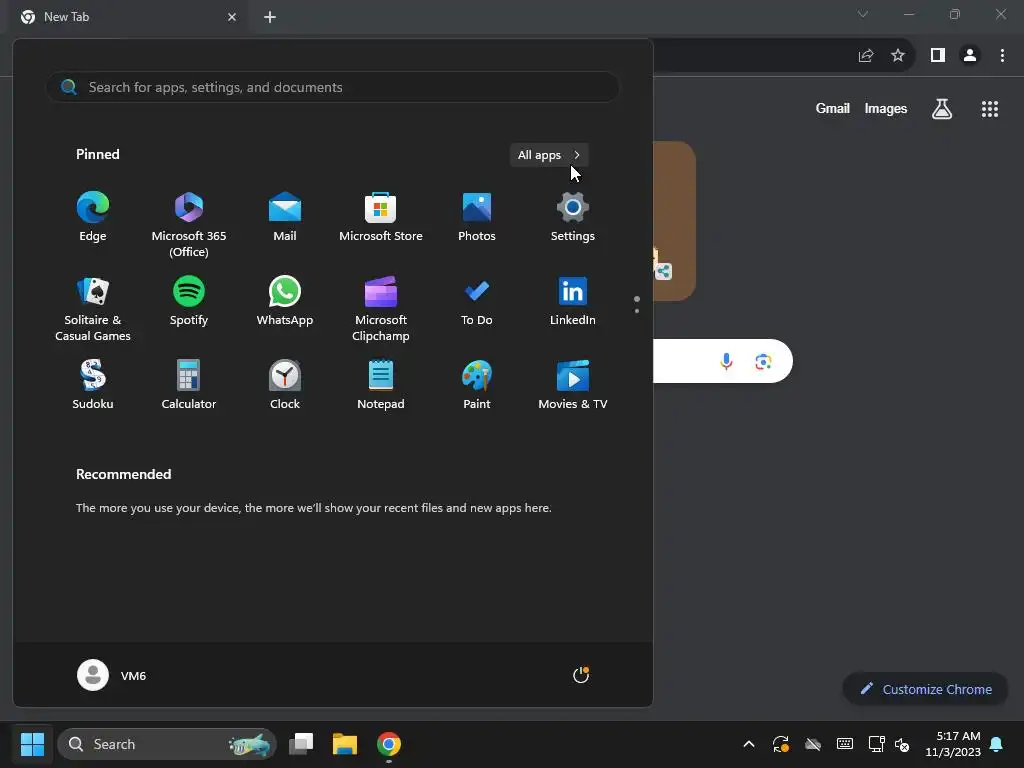
Task: Open Microsoft Store from pinned apps
Action: [x=381, y=217]
